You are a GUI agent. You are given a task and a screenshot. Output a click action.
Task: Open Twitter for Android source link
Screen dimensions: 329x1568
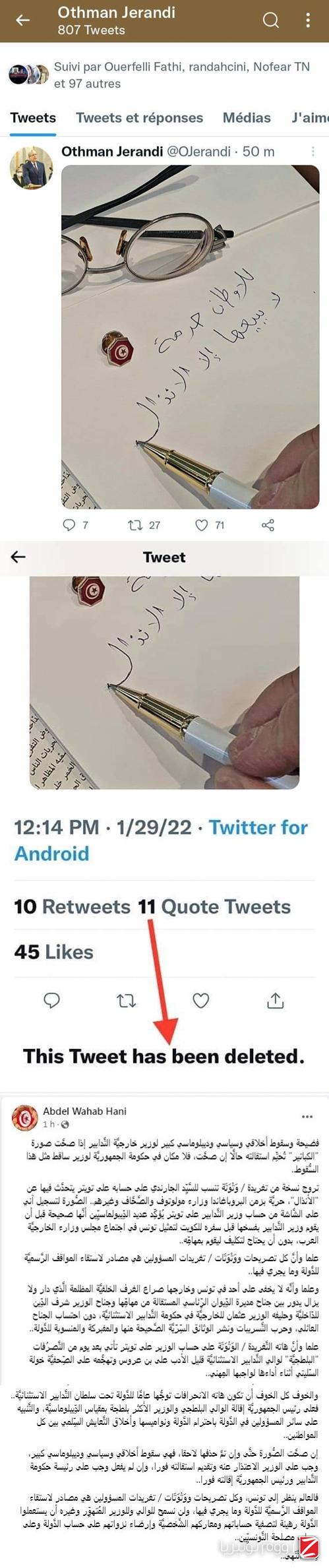162,840
